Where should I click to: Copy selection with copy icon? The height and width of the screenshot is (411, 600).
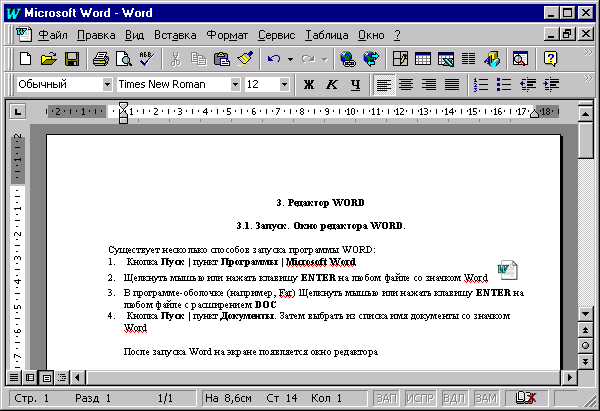coord(199,59)
